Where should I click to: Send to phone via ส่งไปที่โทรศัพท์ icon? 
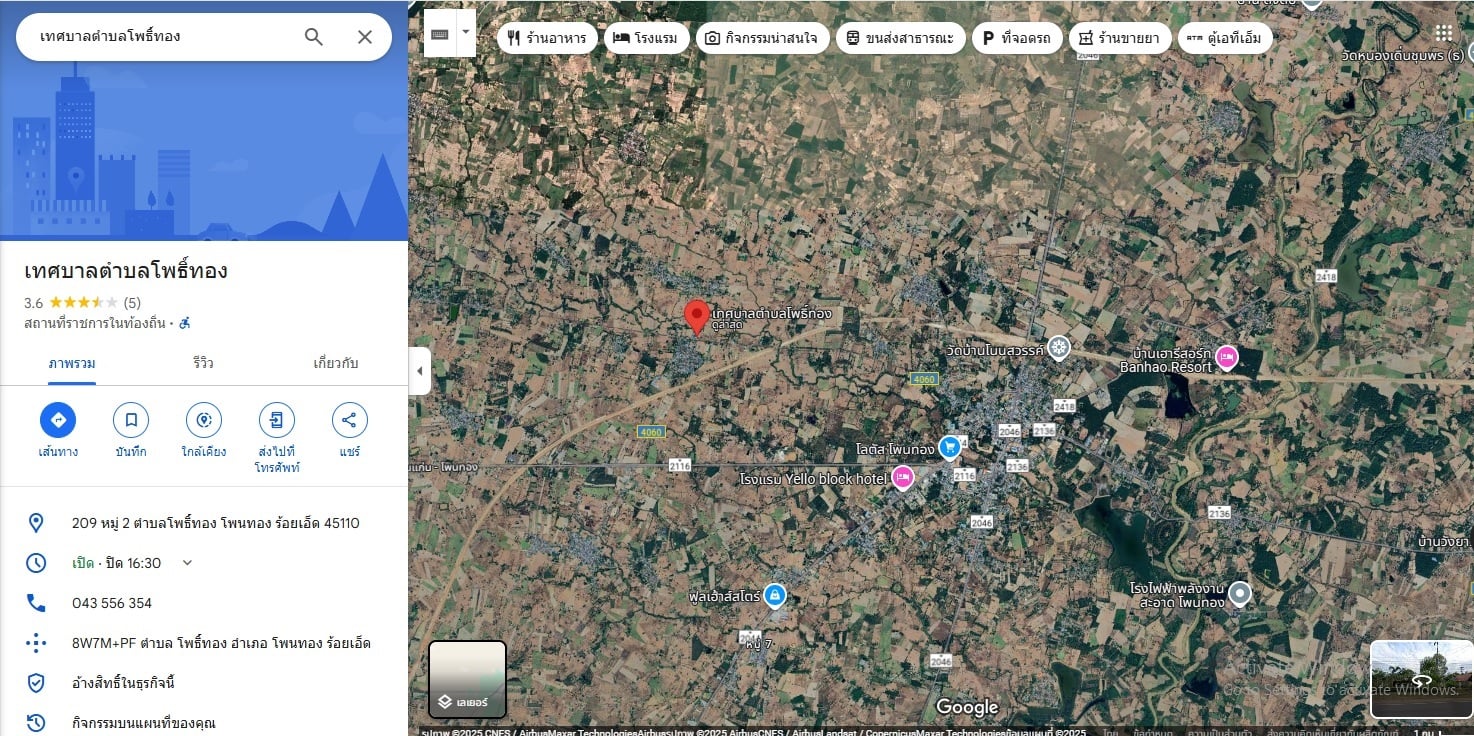pos(277,420)
